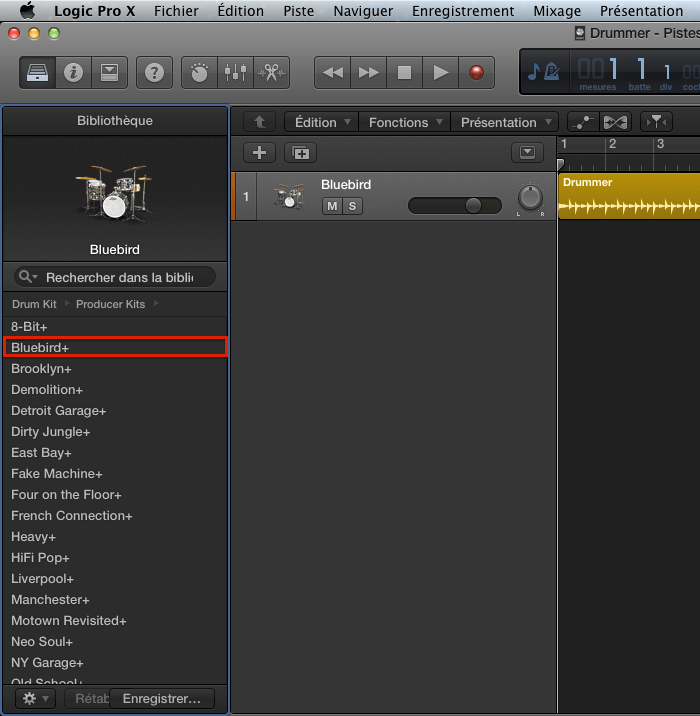Open the Inspector with the info icon
Image resolution: width=700 pixels, height=716 pixels.
tap(73, 72)
